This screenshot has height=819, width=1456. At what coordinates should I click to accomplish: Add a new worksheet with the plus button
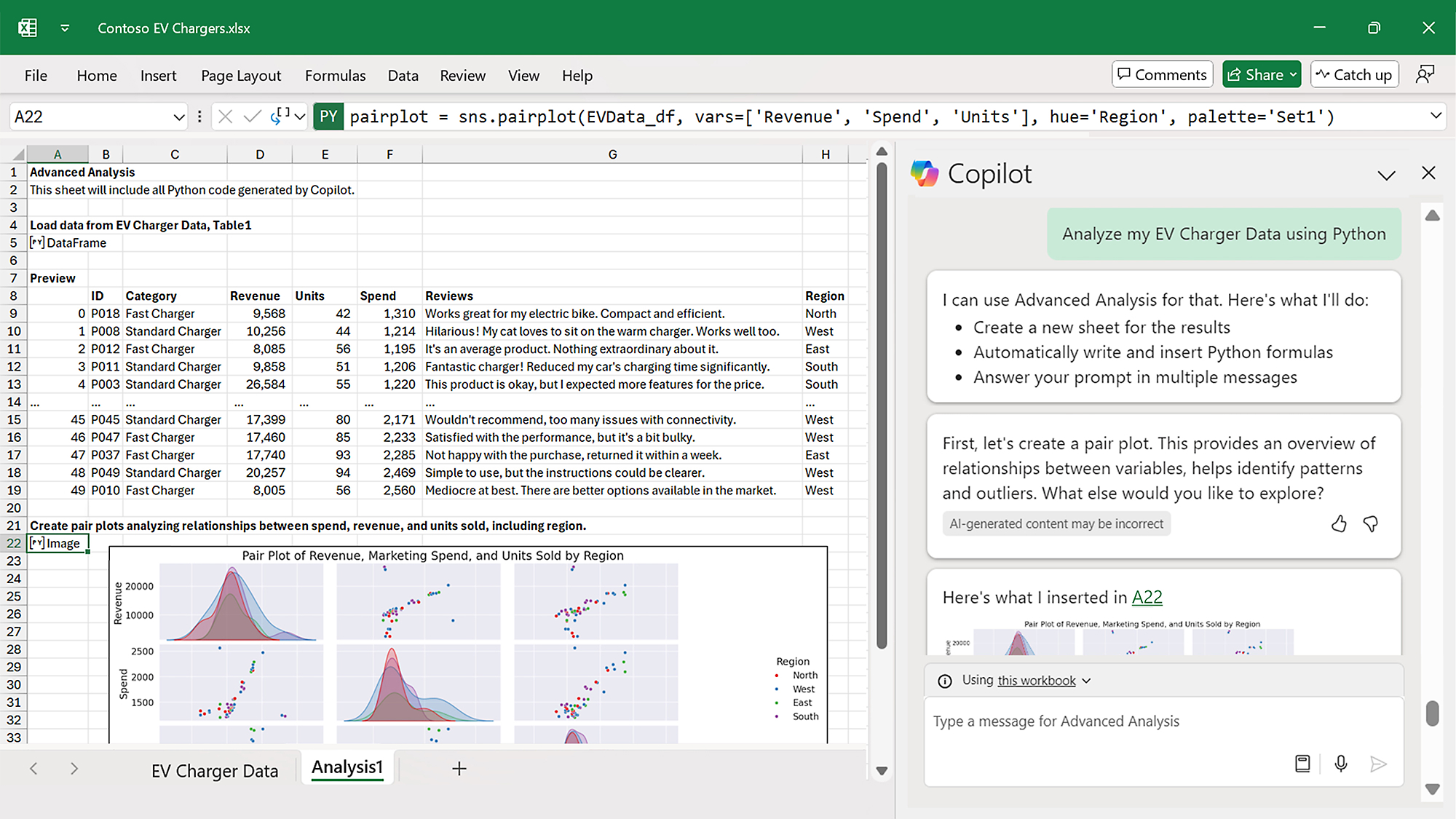click(x=459, y=768)
